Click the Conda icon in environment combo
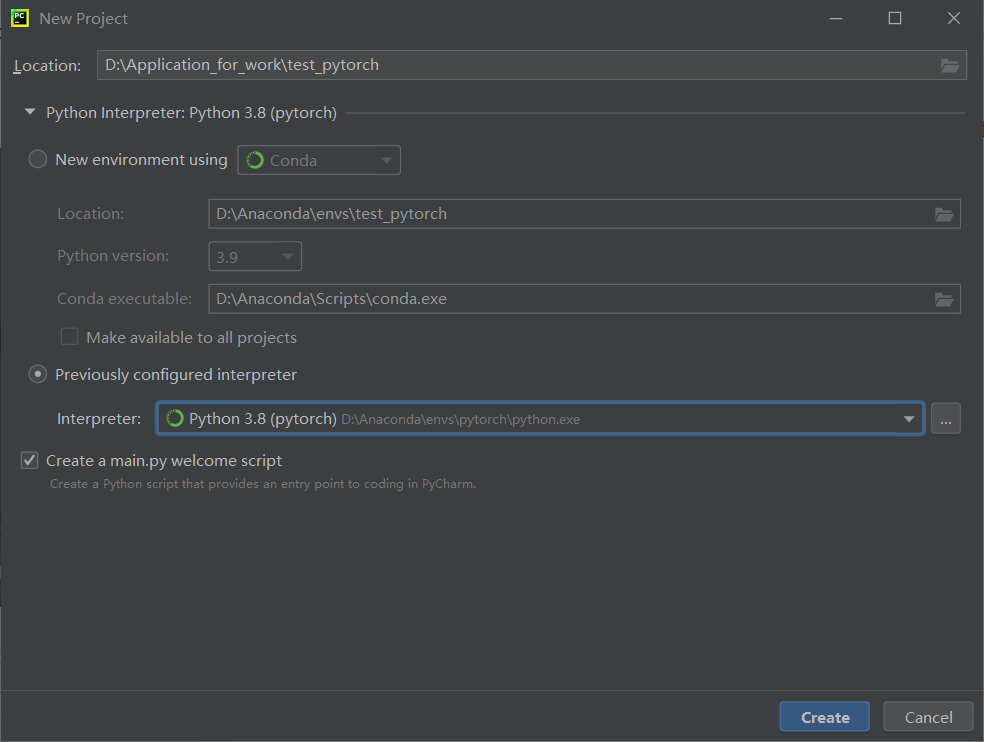This screenshot has height=742, width=984. click(x=255, y=160)
